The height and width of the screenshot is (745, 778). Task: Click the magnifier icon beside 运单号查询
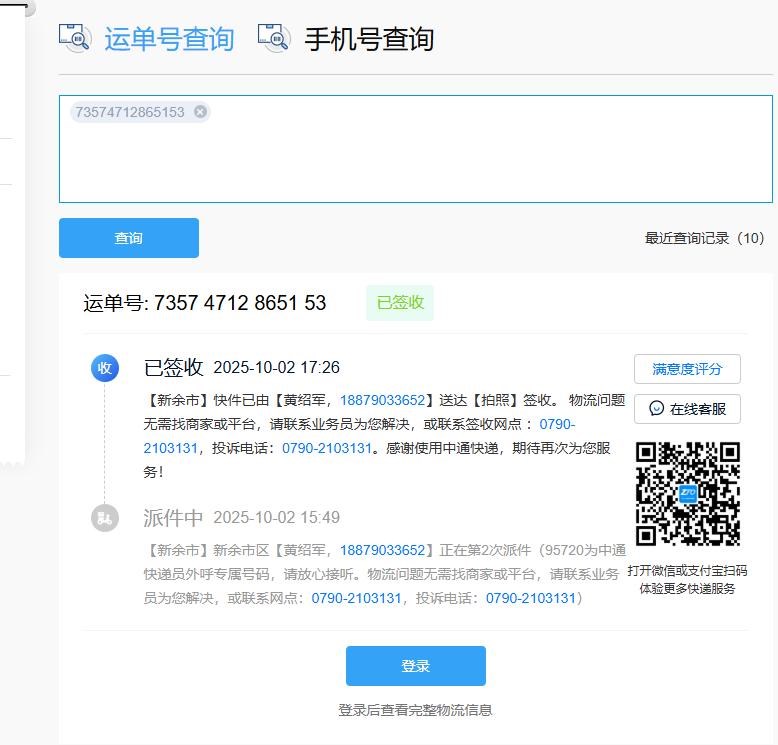click(x=75, y=38)
